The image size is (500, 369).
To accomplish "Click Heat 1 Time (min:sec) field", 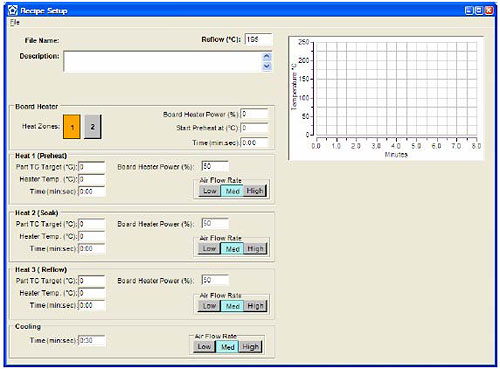I will 92,191.
